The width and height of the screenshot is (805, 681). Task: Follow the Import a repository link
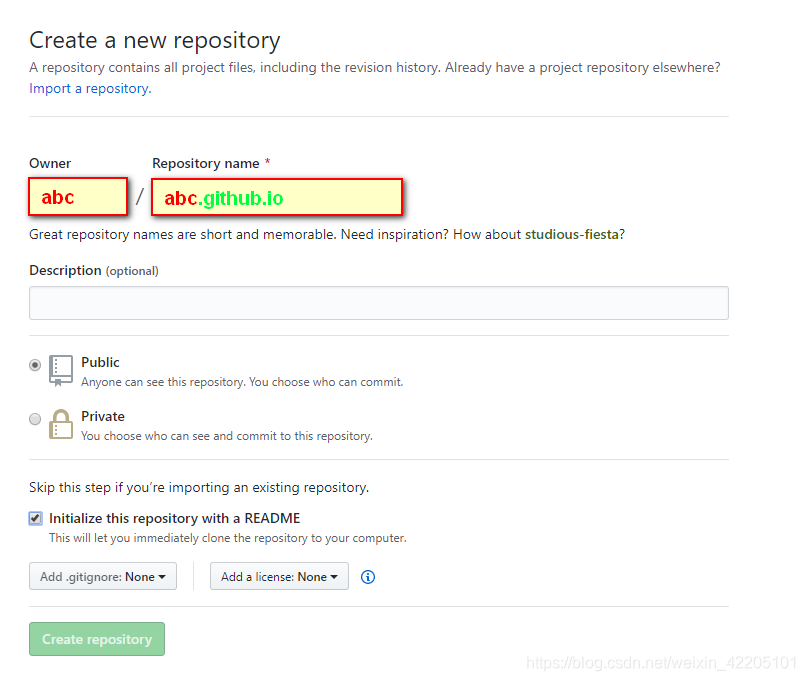[90, 88]
